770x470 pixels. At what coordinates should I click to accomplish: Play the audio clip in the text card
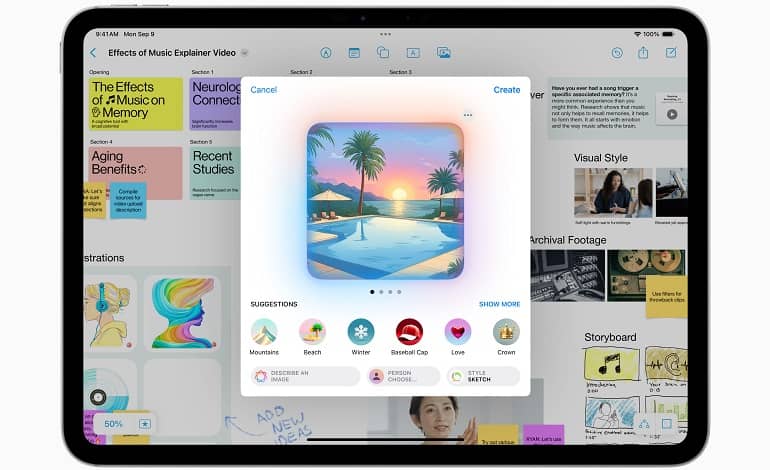click(x=672, y=114)
